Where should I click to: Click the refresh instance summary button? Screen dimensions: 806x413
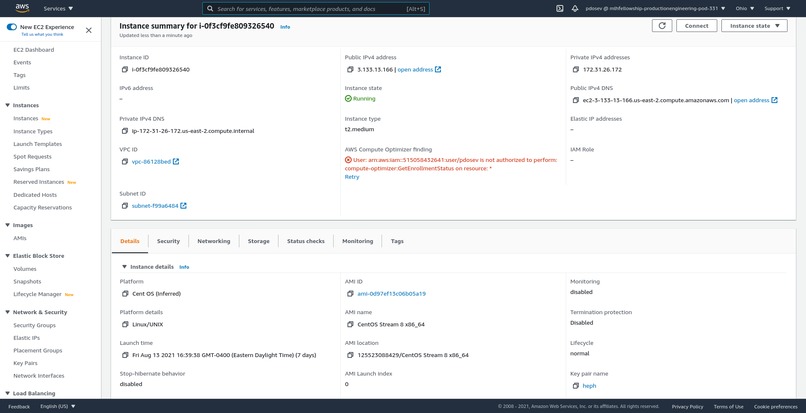tap(662, 26)
